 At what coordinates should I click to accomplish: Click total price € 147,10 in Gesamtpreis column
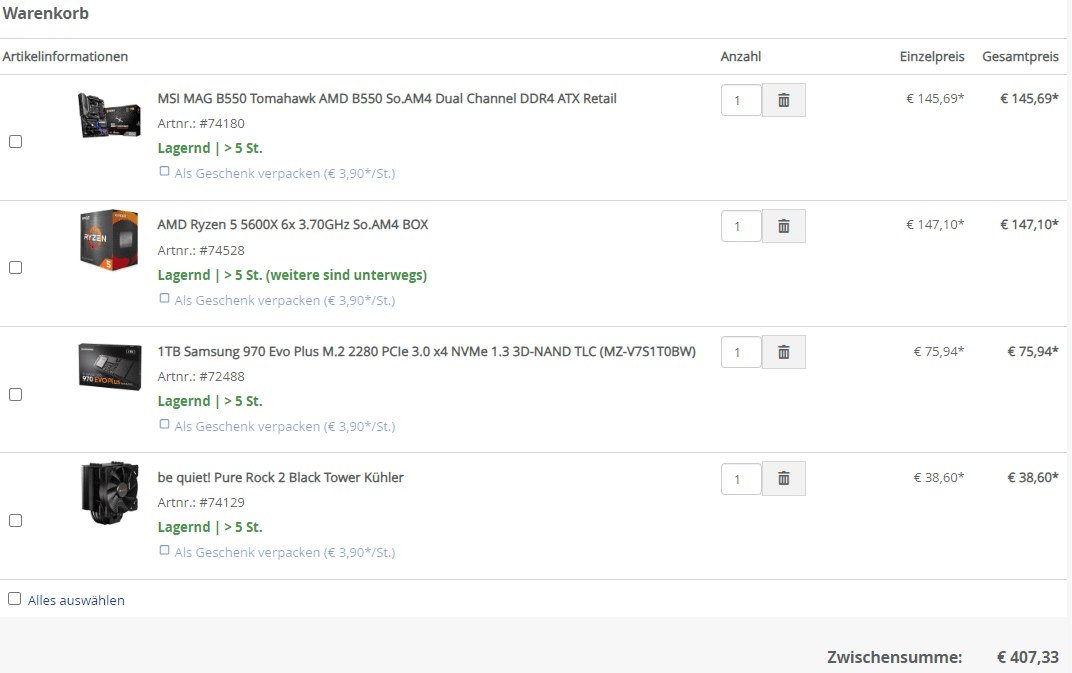click(x=1029, y=224)
